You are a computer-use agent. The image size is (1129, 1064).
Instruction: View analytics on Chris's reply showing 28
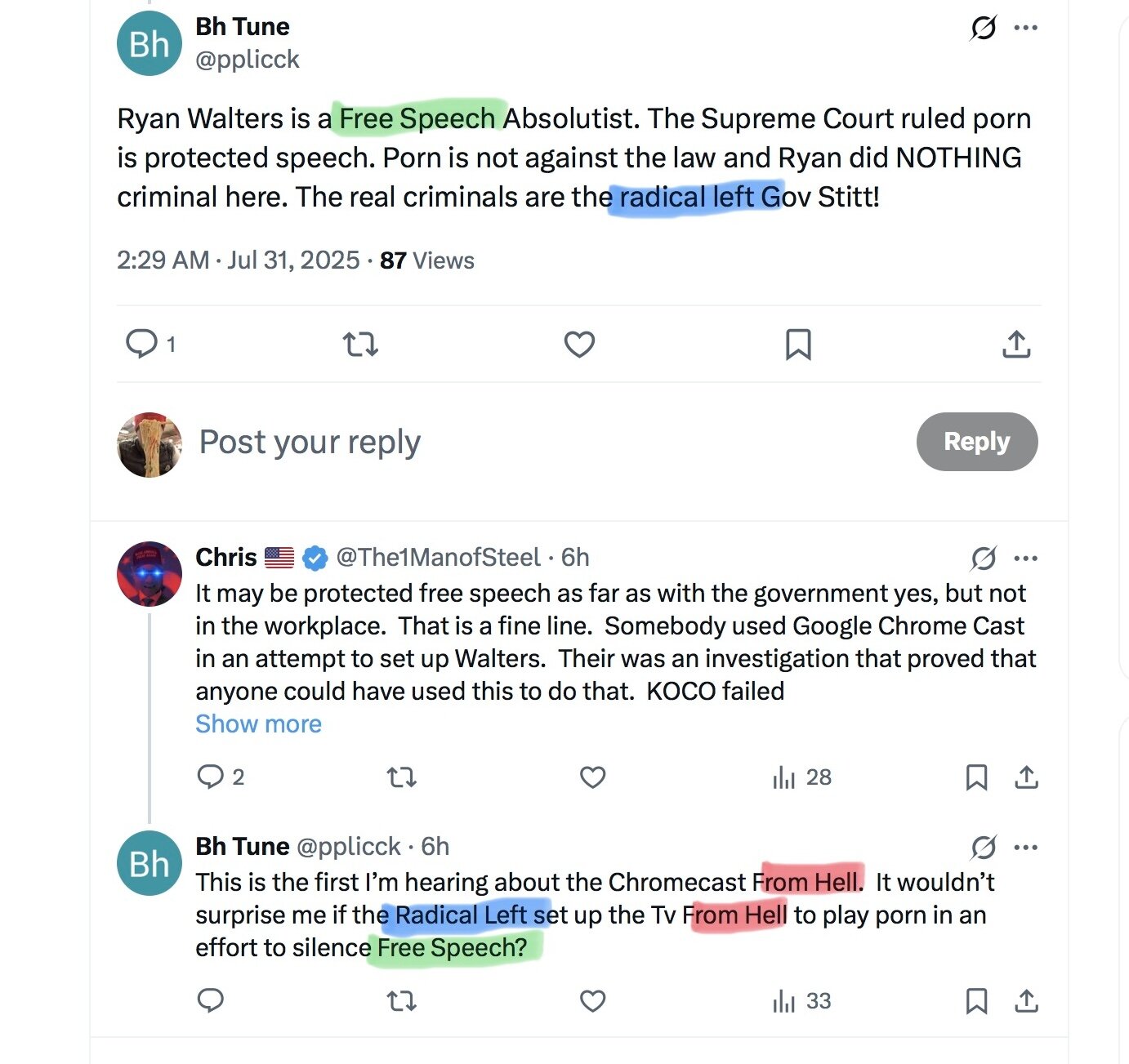pos(801,777)
